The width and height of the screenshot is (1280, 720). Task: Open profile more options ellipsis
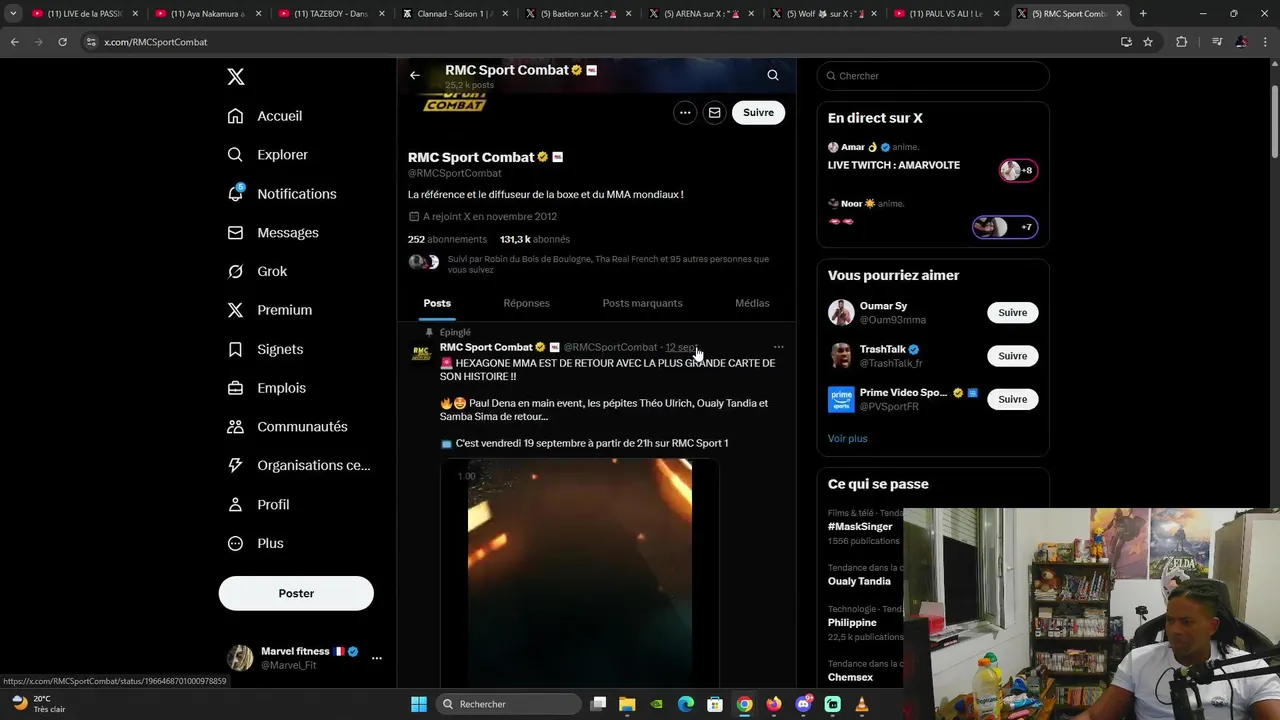point(685,113)
